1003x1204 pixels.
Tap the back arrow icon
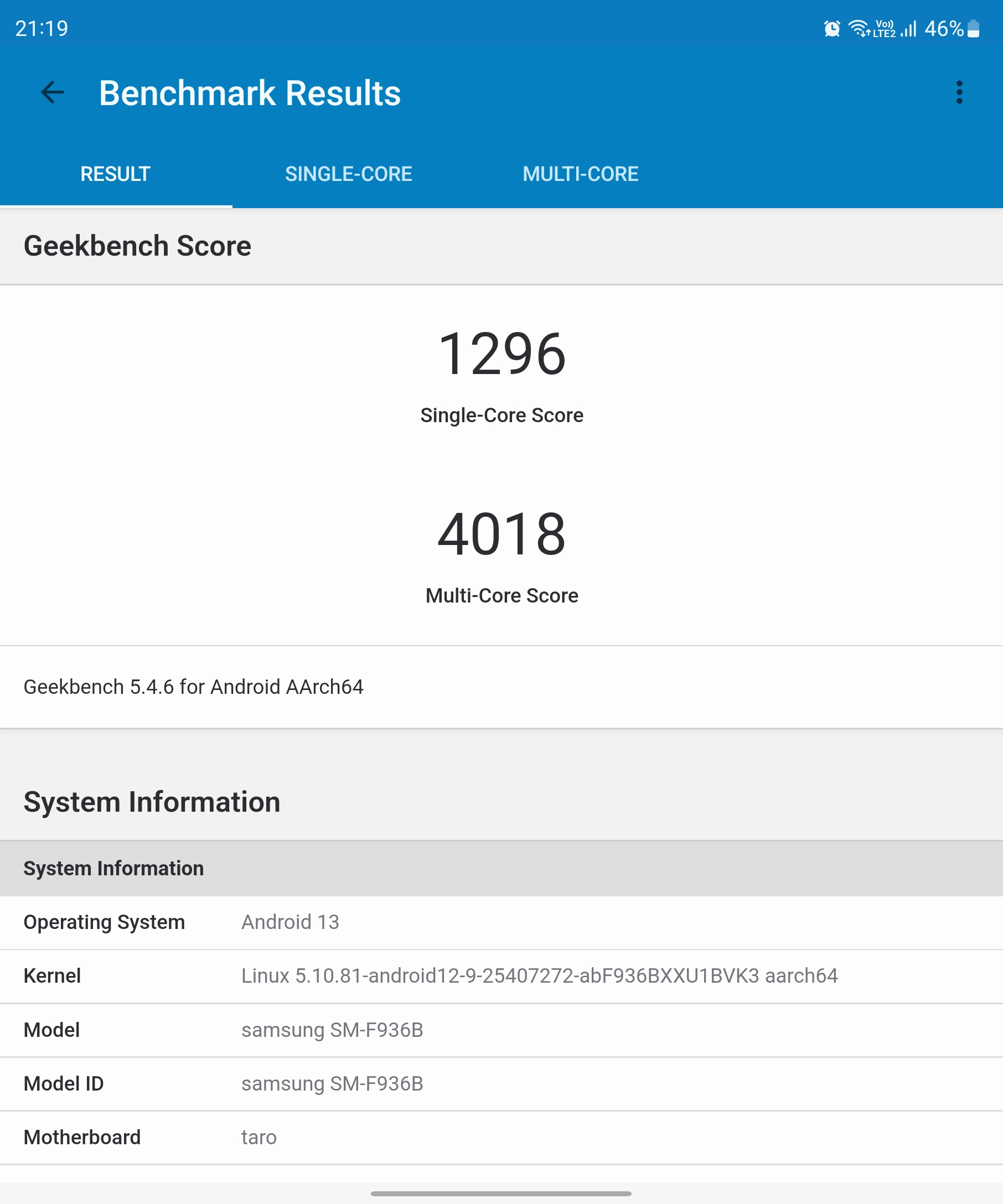point(53,92)
